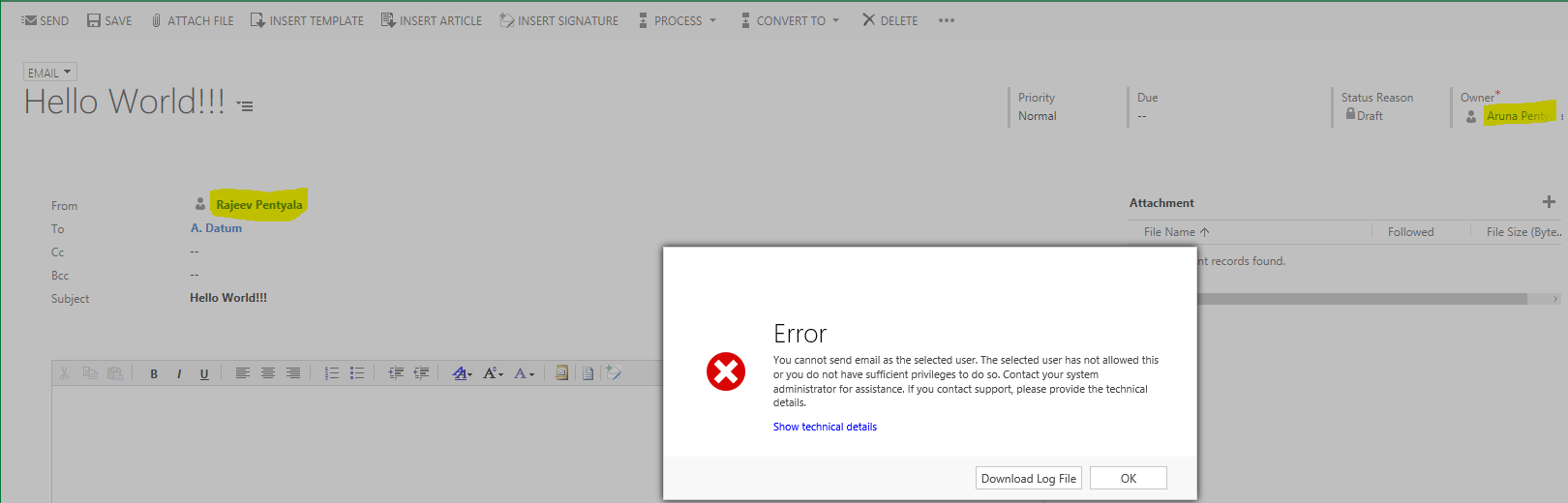Center align the text
The width and height of the screenshot is (1568, 503).
pos(268,373)
